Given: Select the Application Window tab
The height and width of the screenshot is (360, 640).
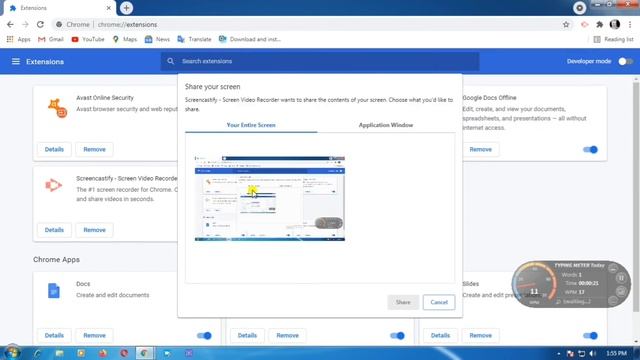Looking at the screenshot, I should coord(386,125).
